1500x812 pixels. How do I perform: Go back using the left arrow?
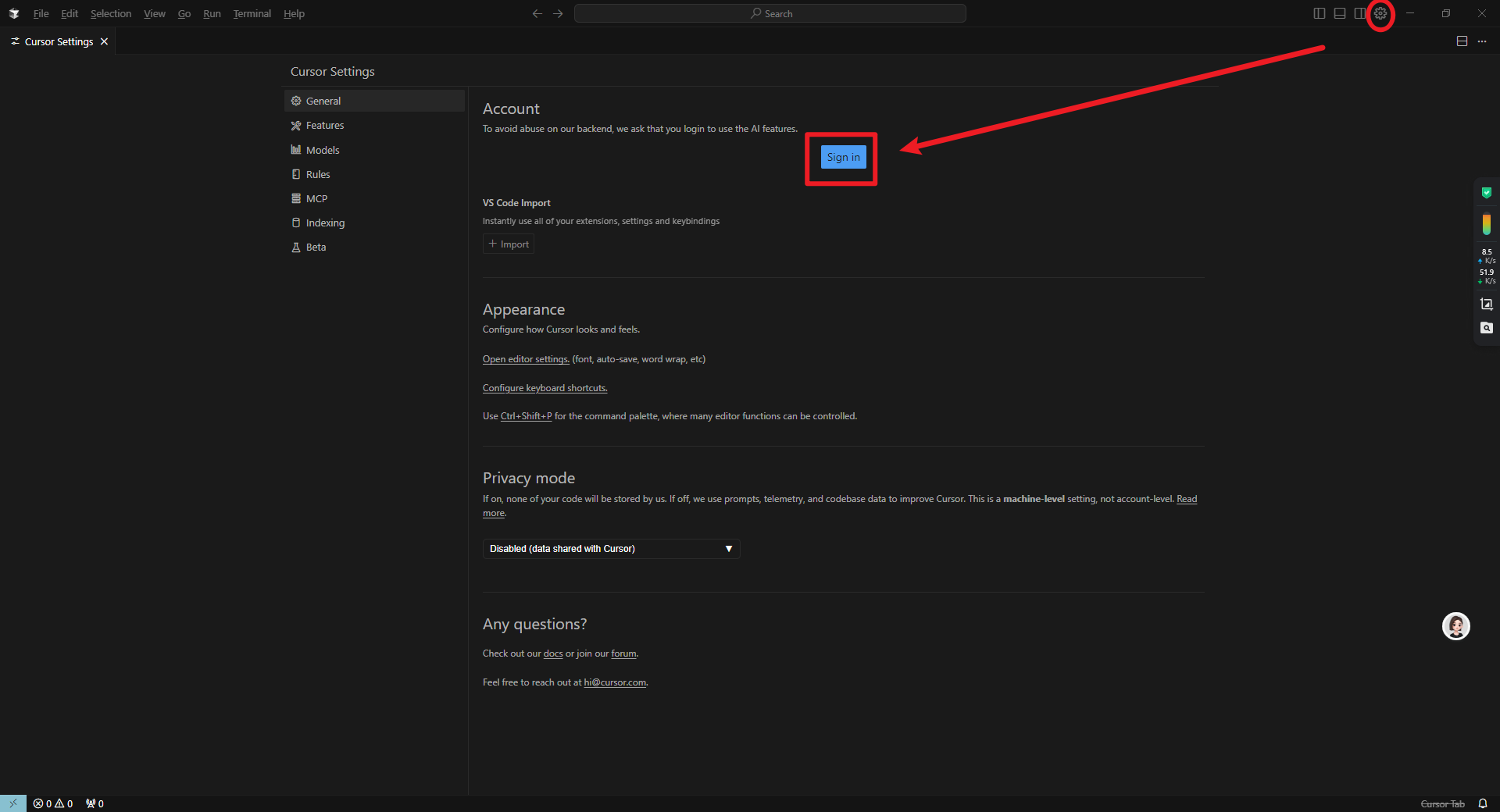point(537,13)
